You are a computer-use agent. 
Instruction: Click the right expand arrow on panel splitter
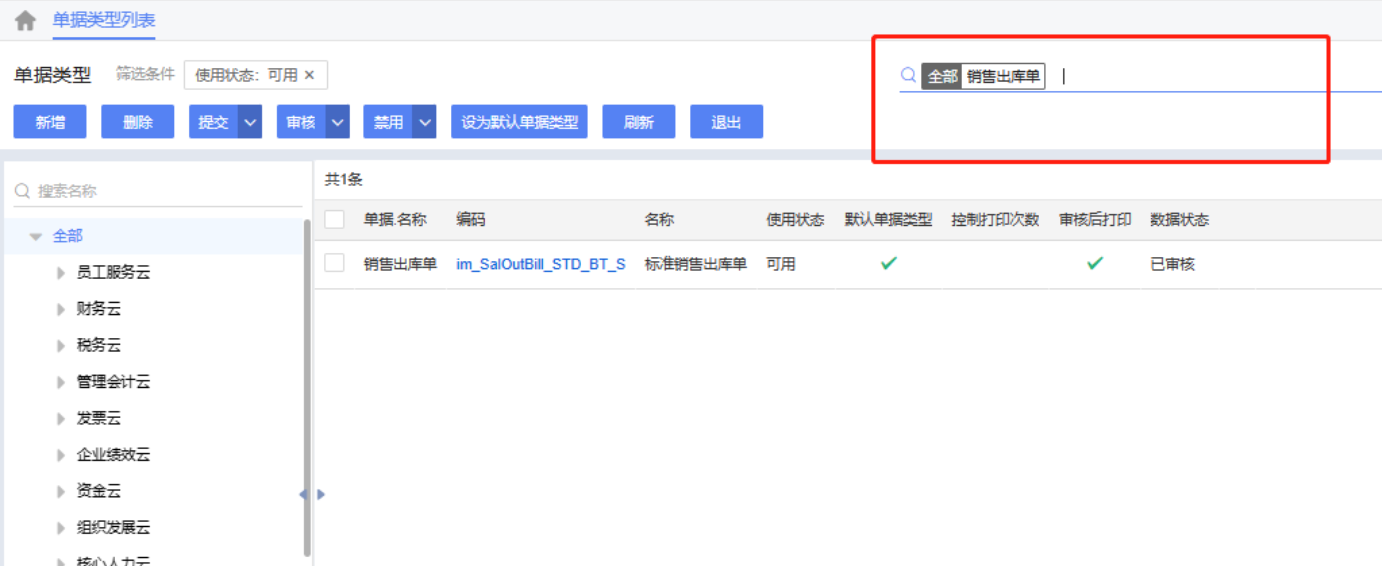pos(321,494)
